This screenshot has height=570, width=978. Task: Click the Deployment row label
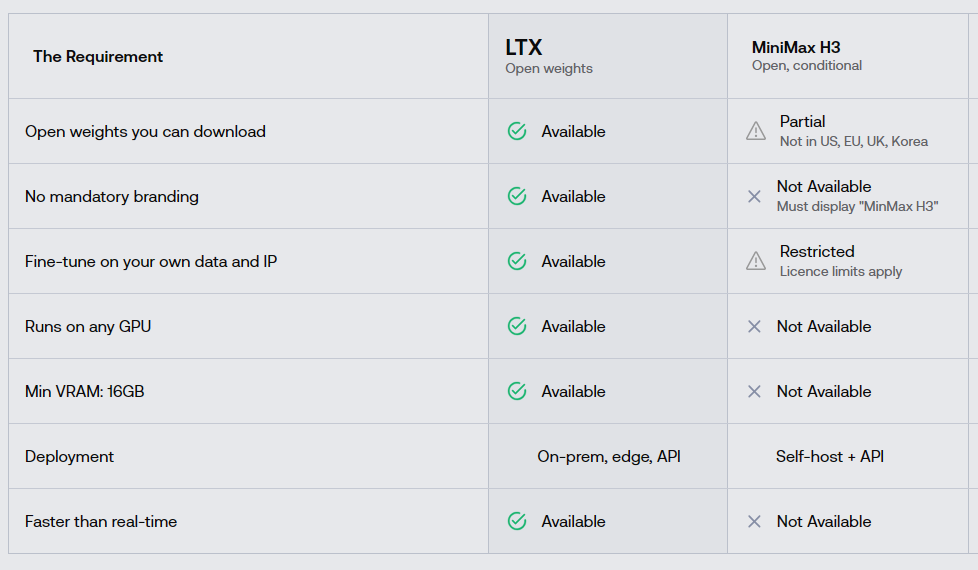tap(69, 456)
